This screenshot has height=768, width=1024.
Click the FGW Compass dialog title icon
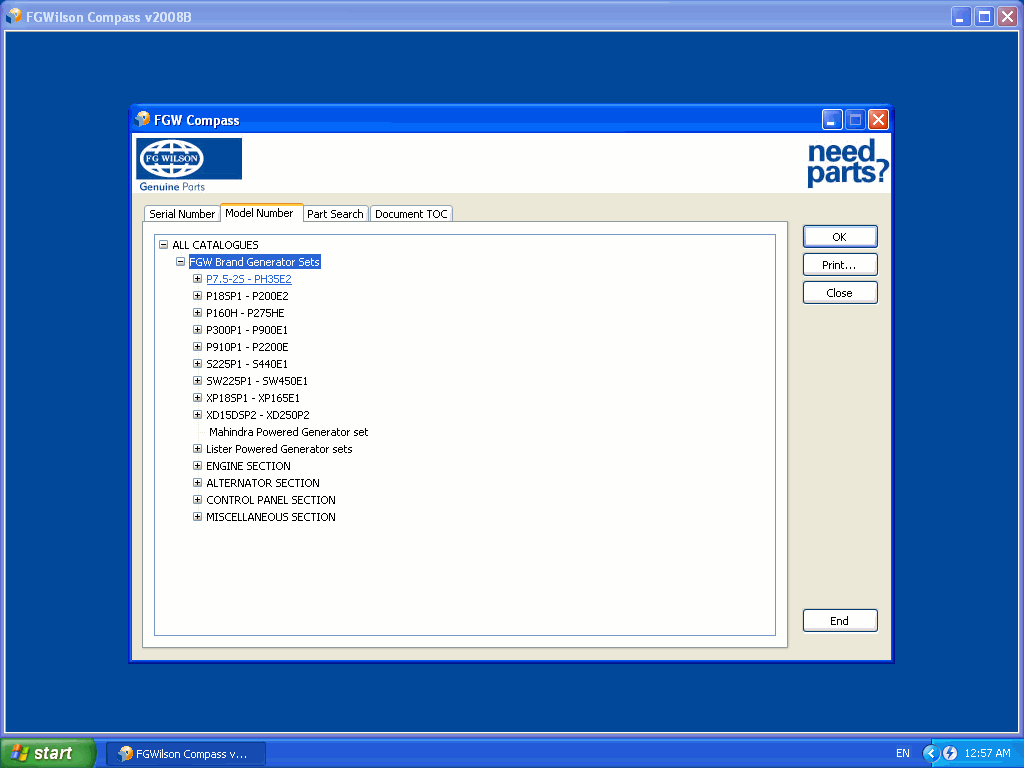pos(143,120)
